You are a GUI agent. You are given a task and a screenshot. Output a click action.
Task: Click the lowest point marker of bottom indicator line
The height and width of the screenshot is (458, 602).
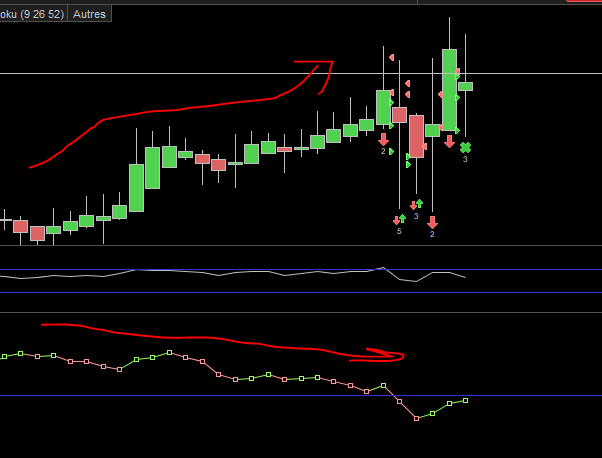[417, 418]
